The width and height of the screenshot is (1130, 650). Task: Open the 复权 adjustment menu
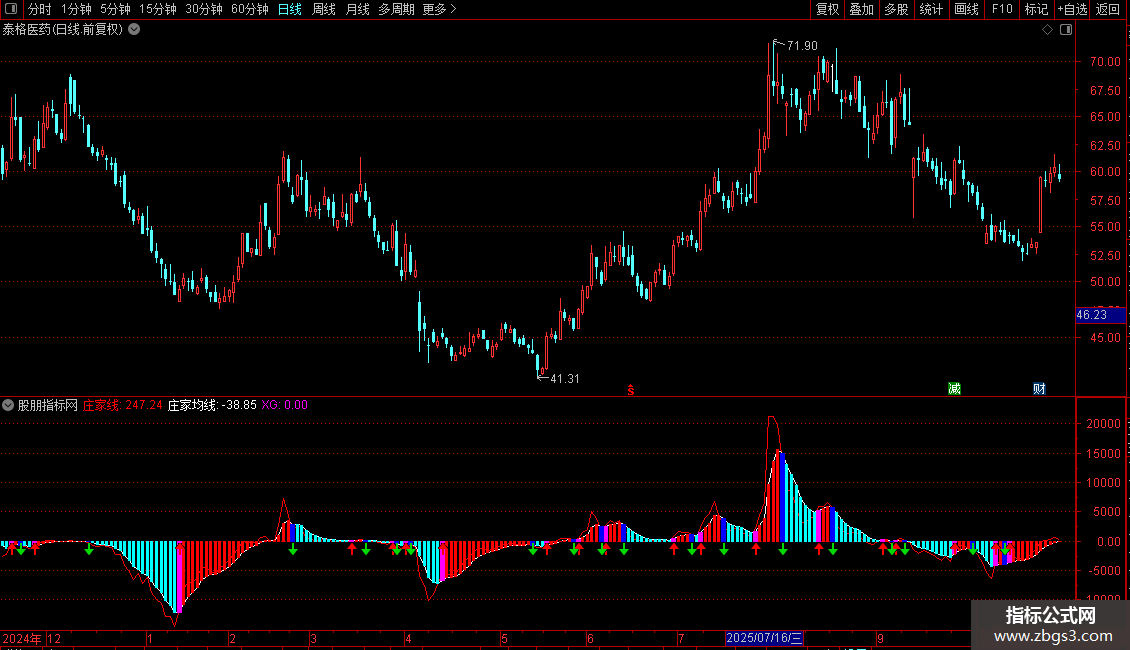[x=827, y=9]
